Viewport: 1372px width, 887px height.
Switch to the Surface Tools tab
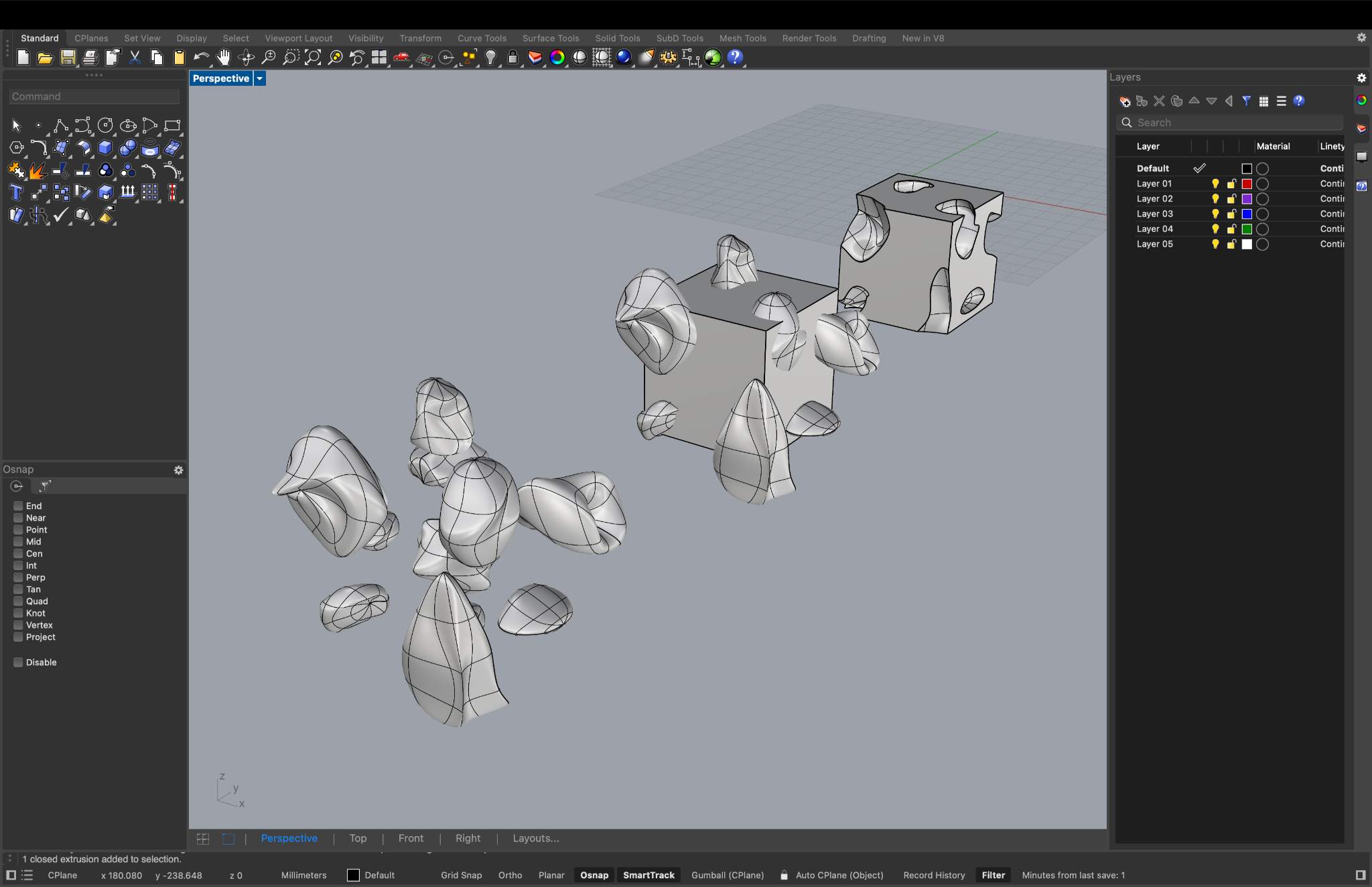click(550, 38)
